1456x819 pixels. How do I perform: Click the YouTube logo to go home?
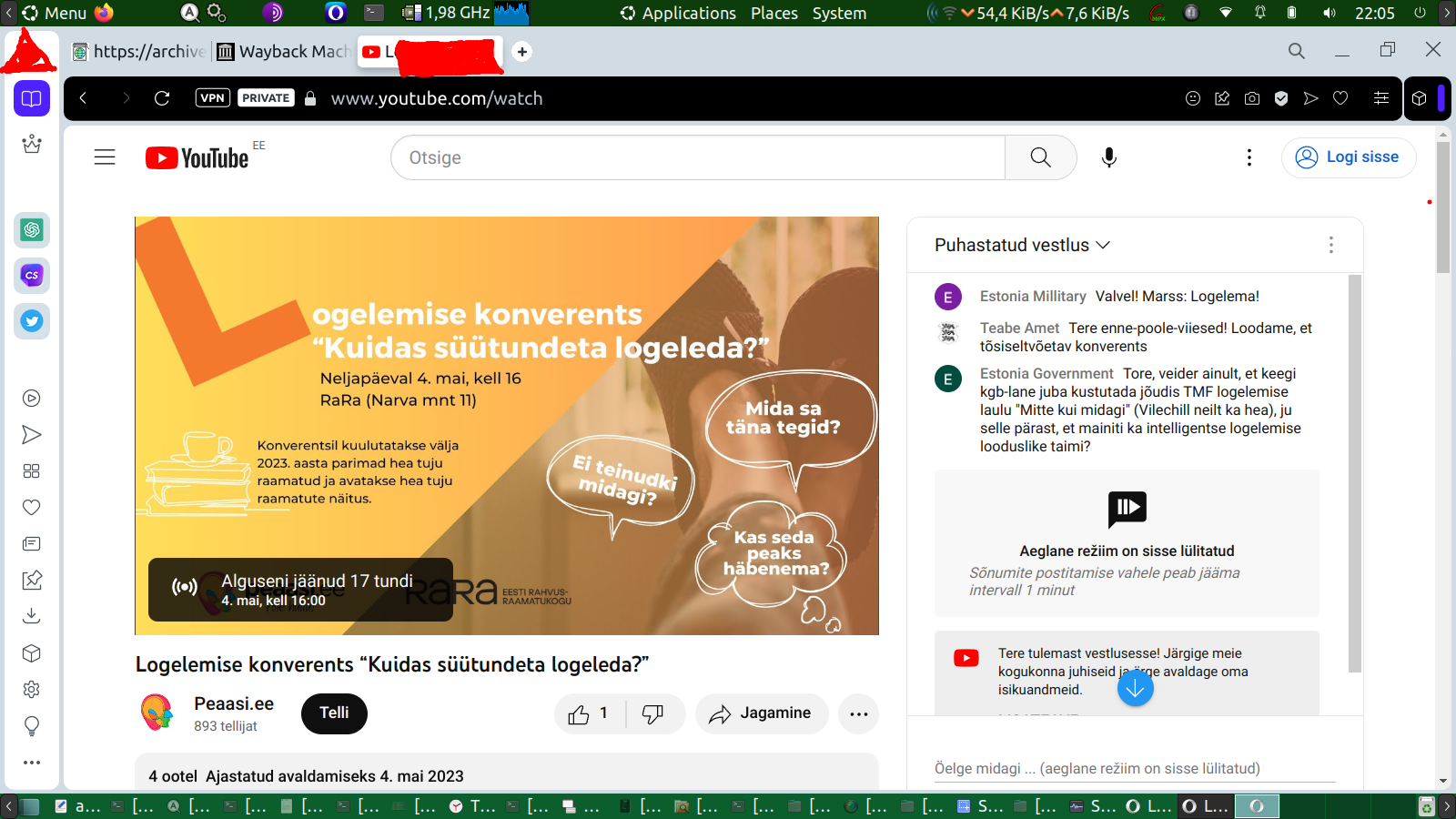(x=197, y=157)
